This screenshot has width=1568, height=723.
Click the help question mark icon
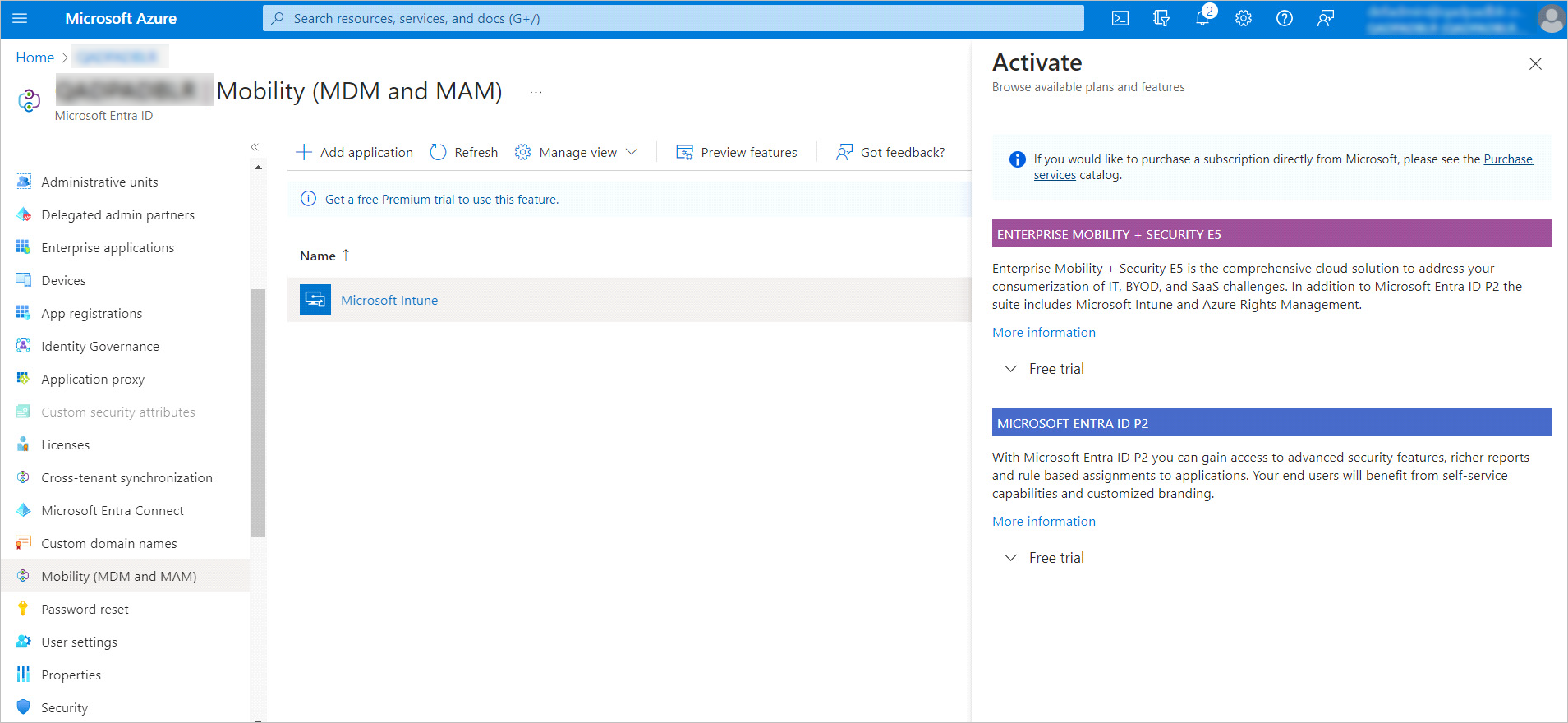(x=1285, y=18)
